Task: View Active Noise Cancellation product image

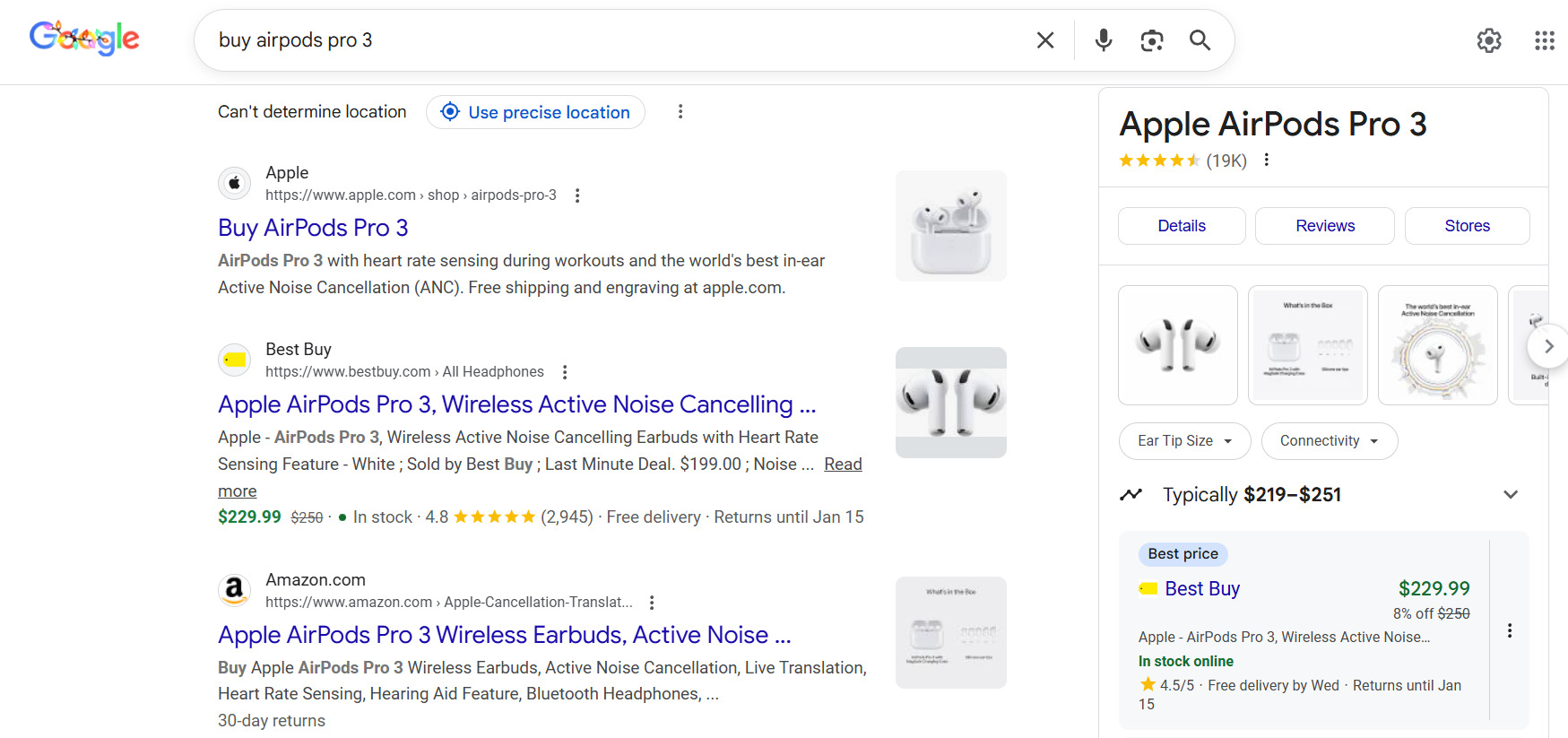Action: [1438, 345]
